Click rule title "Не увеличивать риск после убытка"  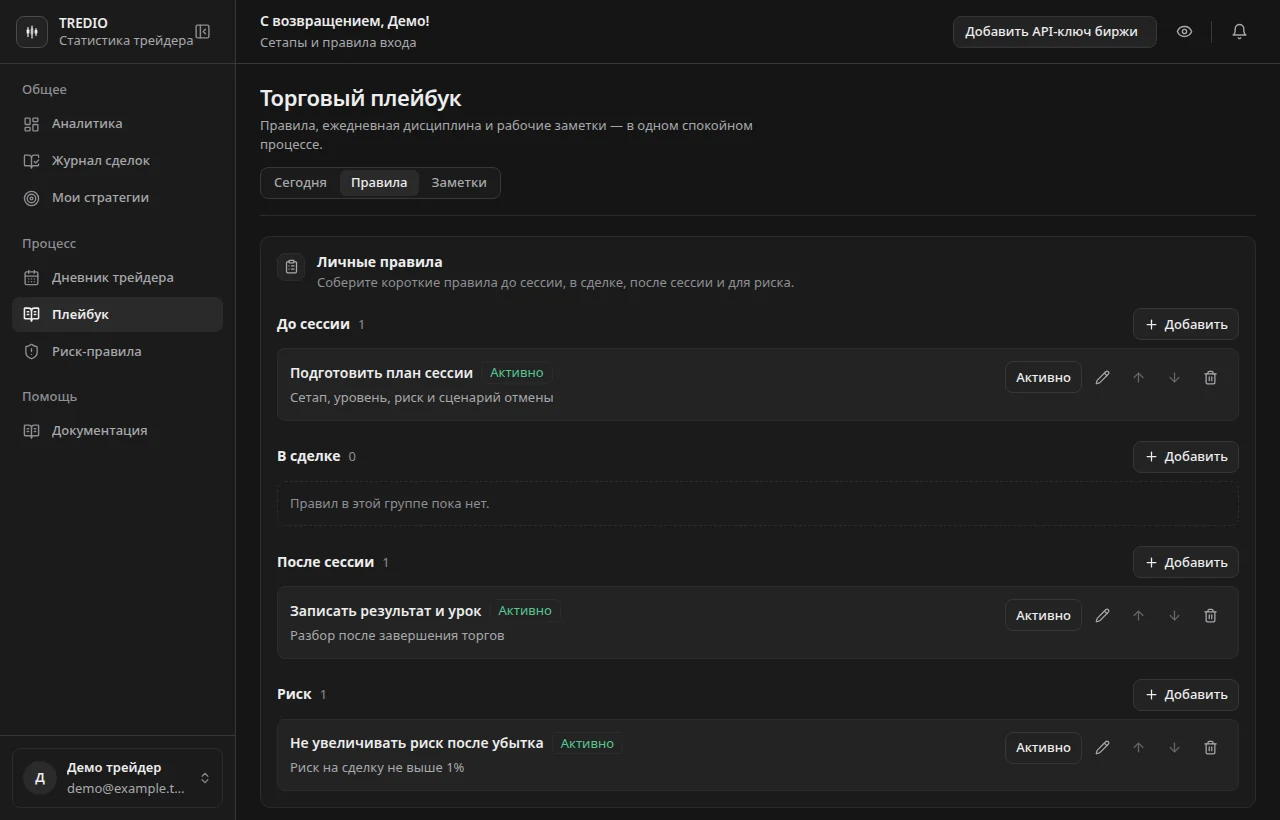coord(417,743)
